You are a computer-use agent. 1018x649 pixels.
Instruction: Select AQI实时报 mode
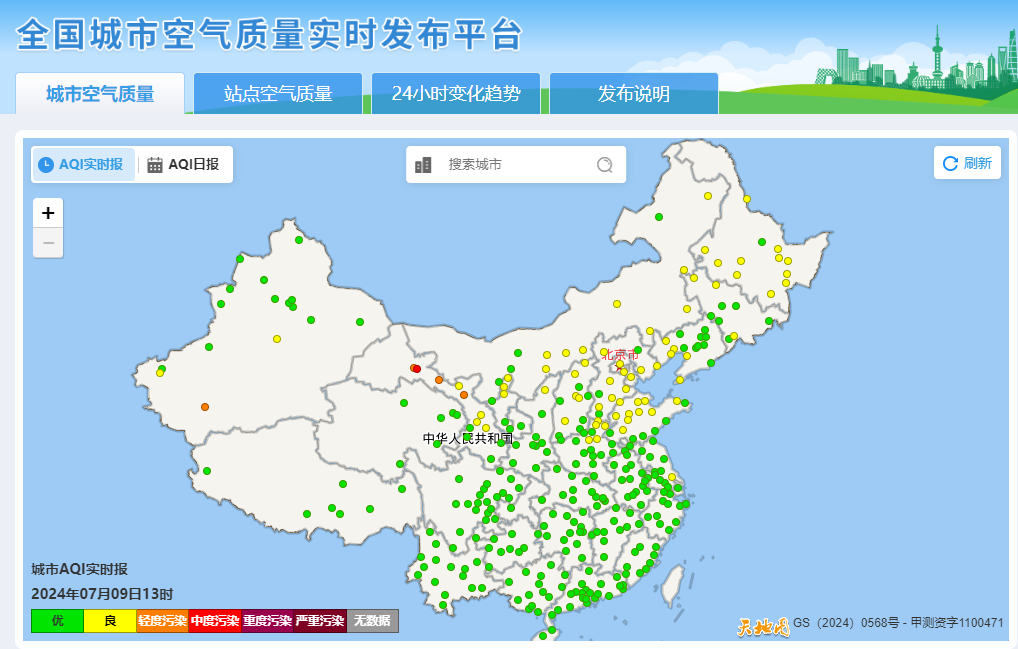coord(83,164)
